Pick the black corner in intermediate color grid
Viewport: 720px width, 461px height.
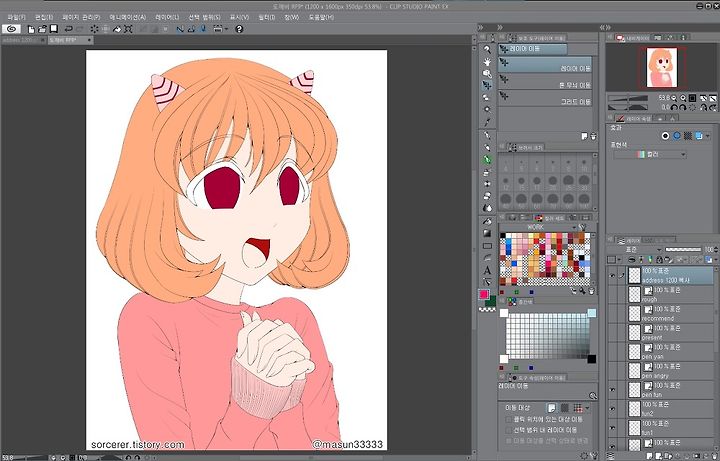tap(592, 359)
